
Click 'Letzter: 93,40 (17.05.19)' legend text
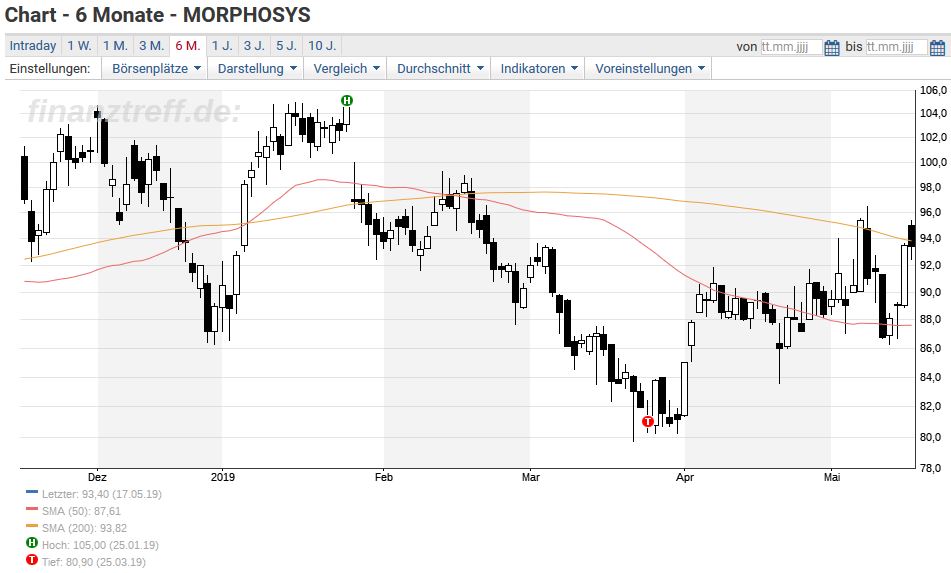102,494
